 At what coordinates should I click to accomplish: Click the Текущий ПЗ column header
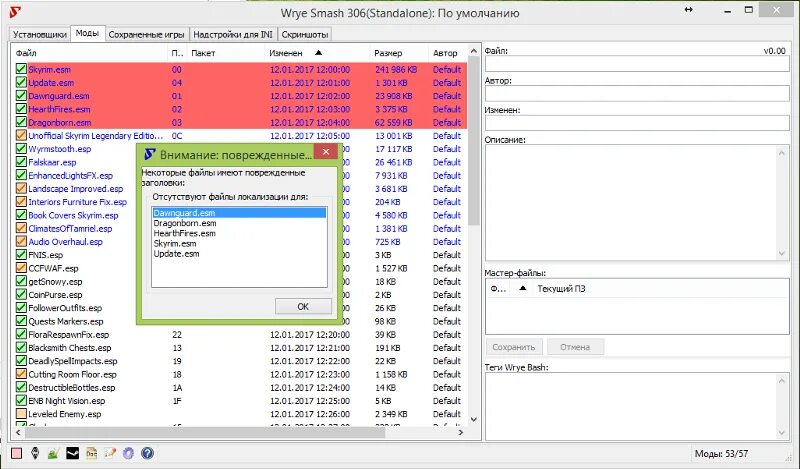tap(561, 288)
